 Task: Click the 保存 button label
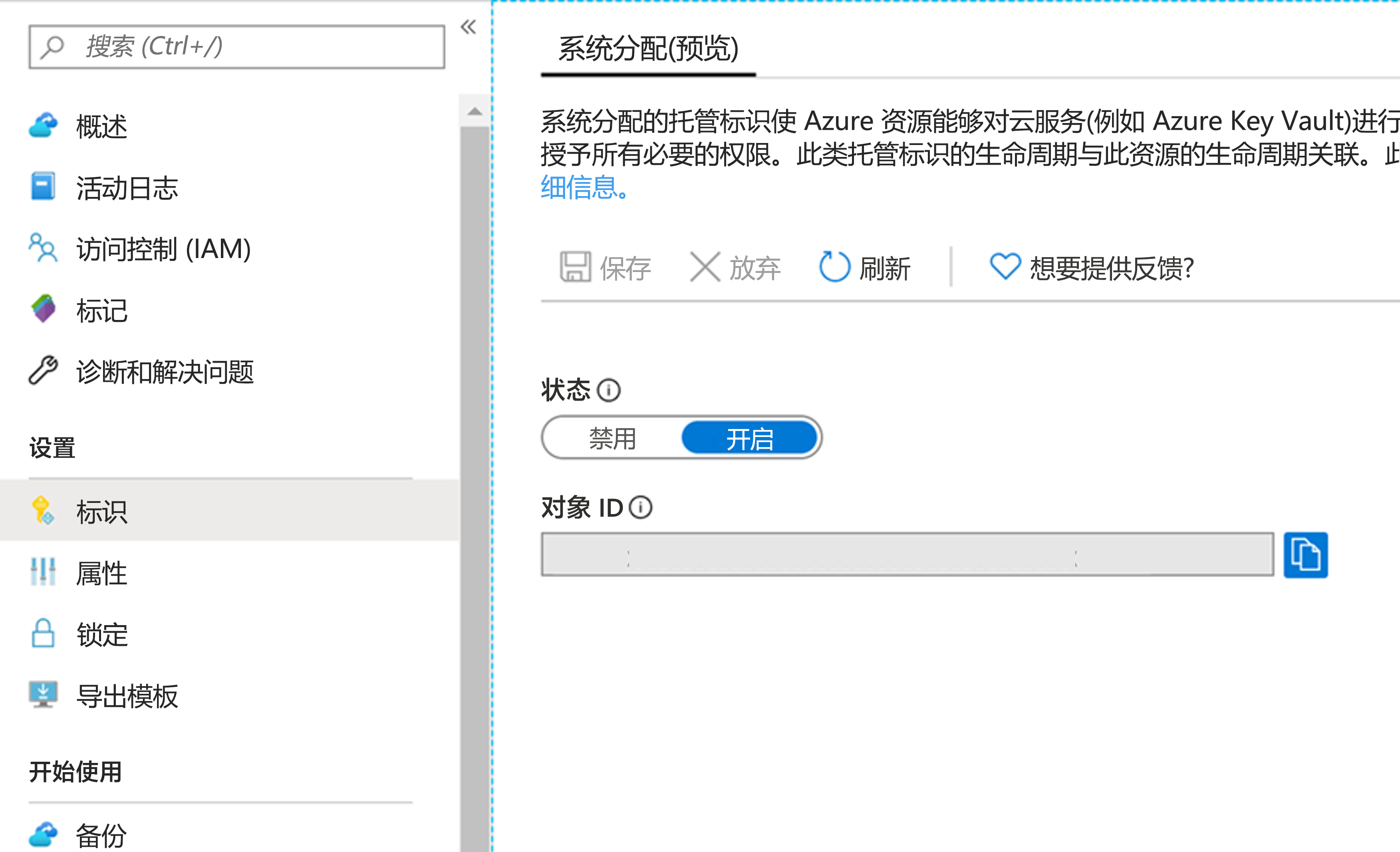pos(625,268)
